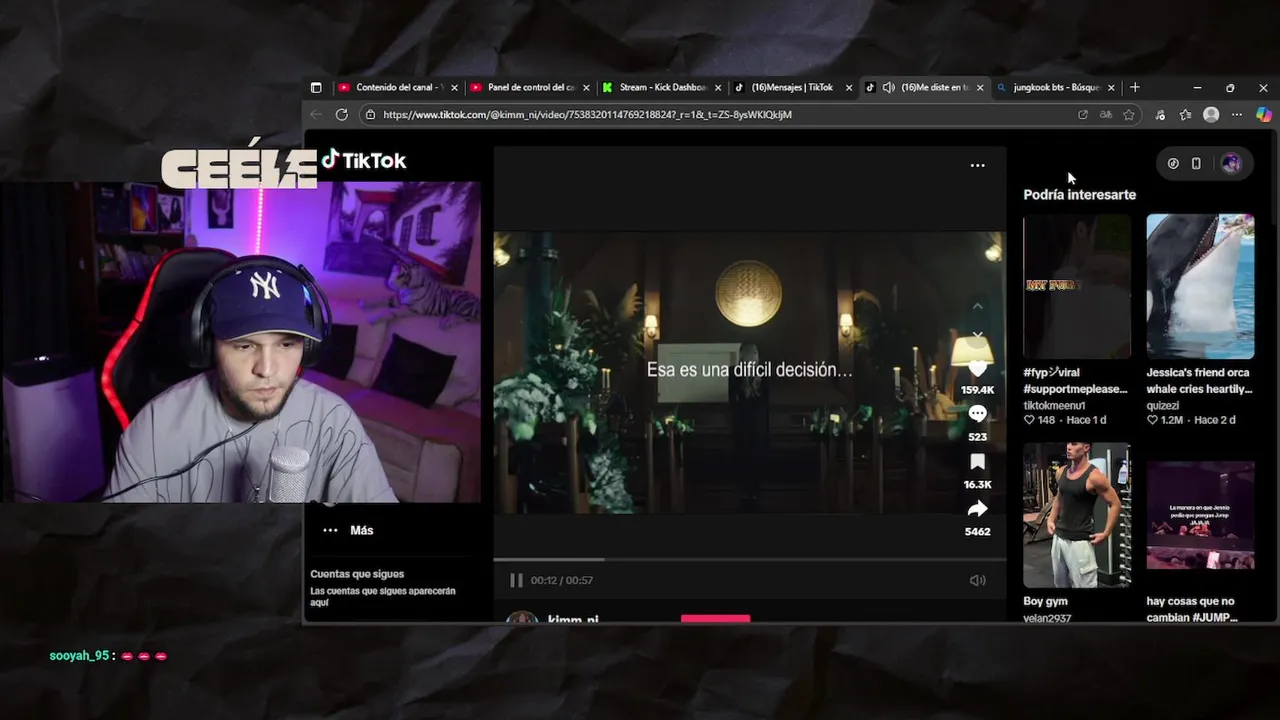Image resolution: width=1280 pixels, height=720 pixels.
Task: Open the browser profile icon
Action: pos(1211,115)
